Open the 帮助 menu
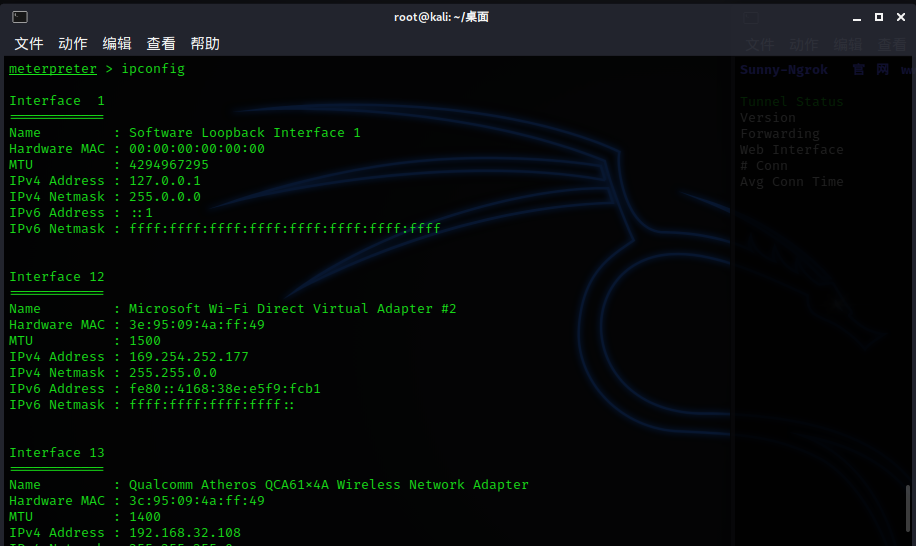916x546 pixels. pos(205,44)
